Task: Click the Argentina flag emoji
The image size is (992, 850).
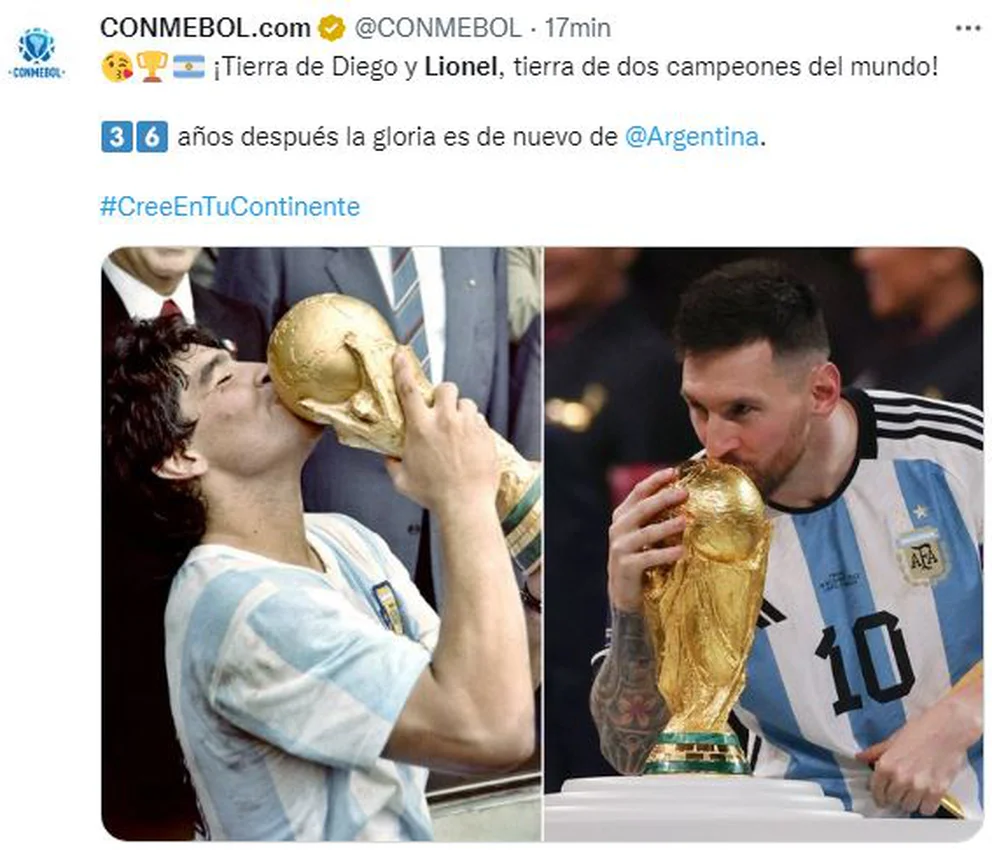Action: [189, 66]
